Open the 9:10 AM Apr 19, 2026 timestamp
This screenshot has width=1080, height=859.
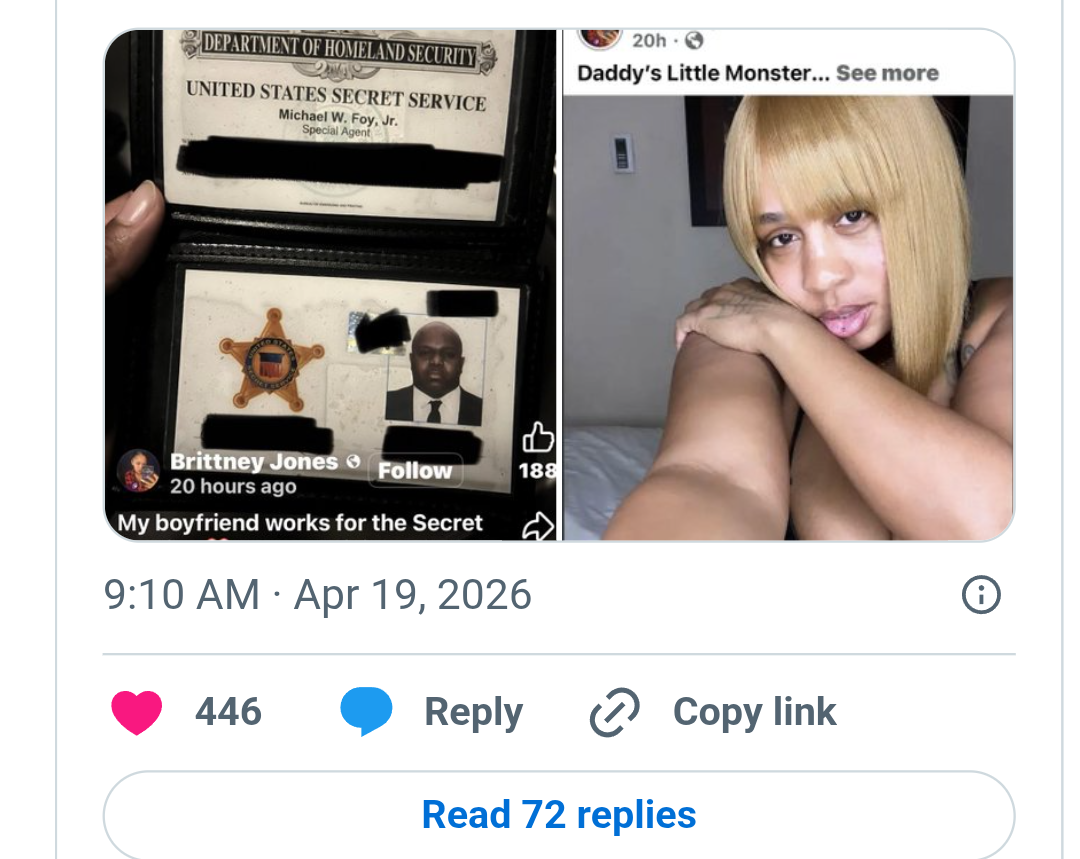tap(318, 594)
